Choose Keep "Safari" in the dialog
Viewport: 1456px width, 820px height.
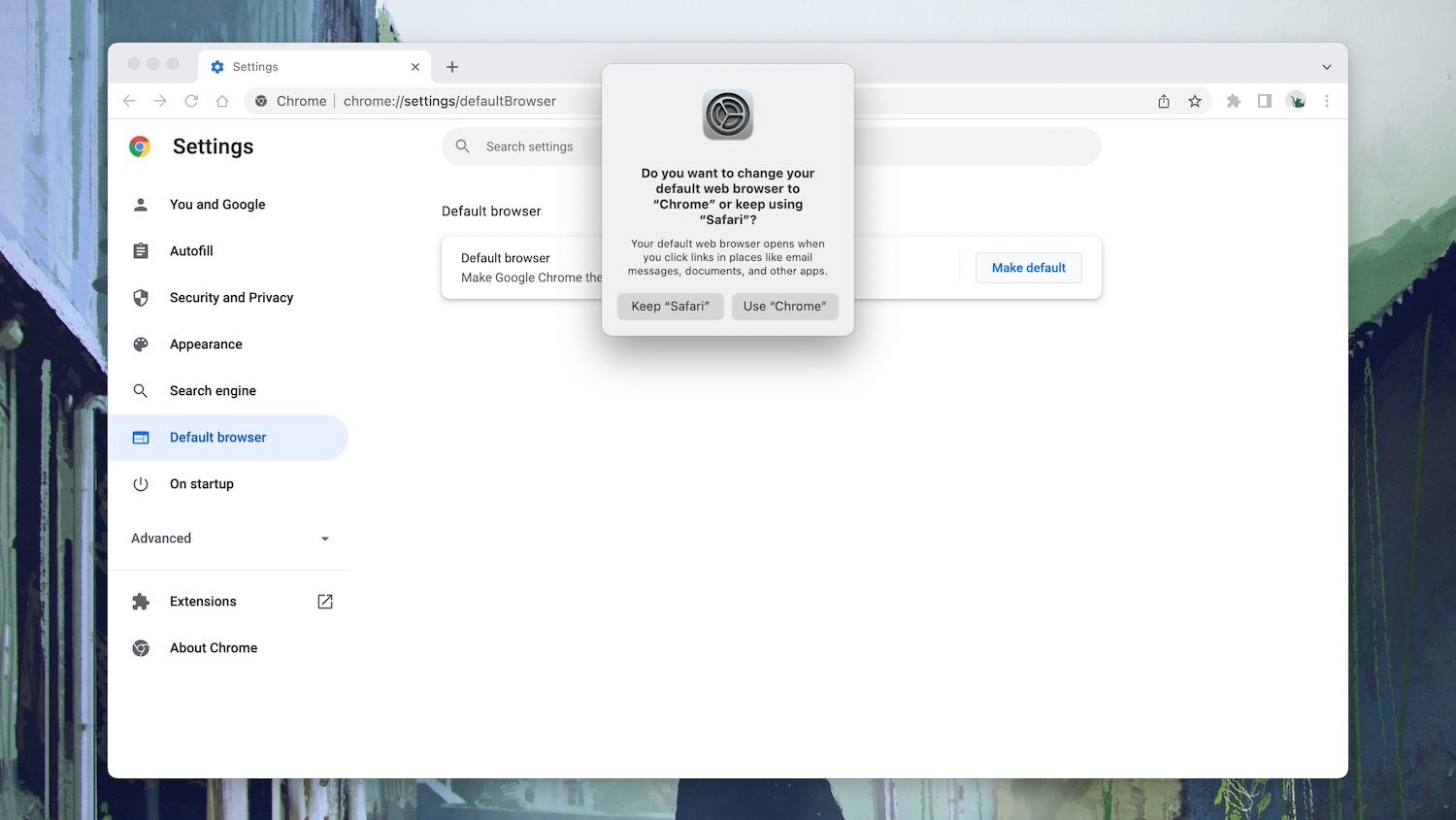click(670, 306)
